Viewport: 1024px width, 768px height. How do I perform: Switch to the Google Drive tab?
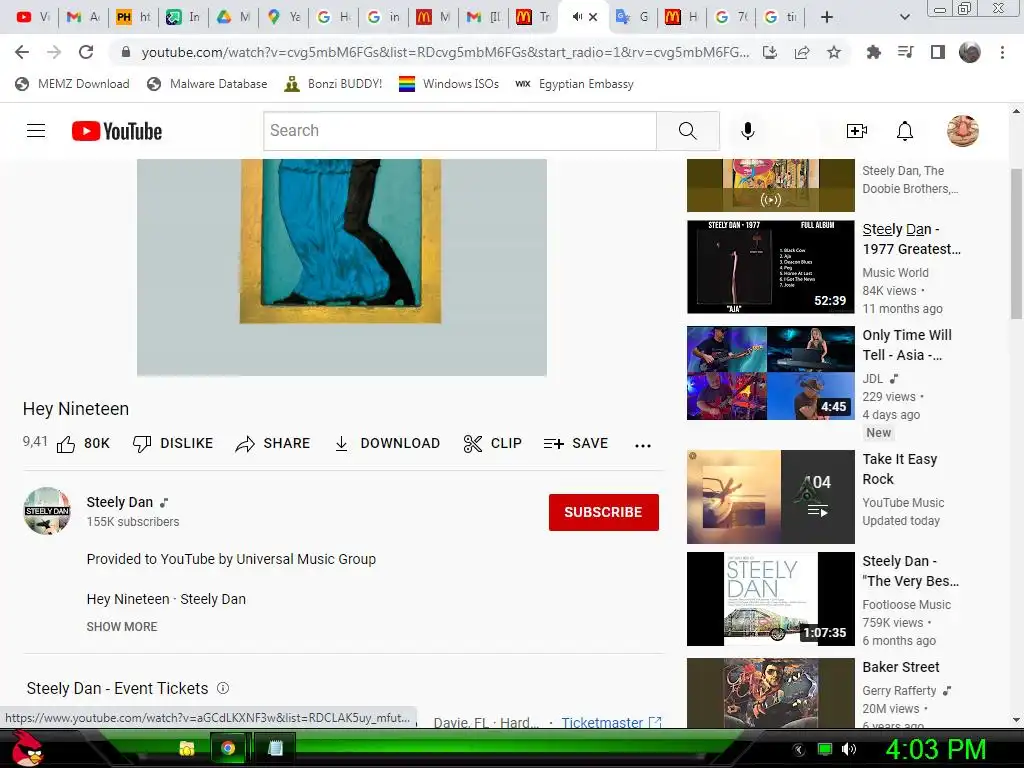pyautogui.click(x=234, y=17)
